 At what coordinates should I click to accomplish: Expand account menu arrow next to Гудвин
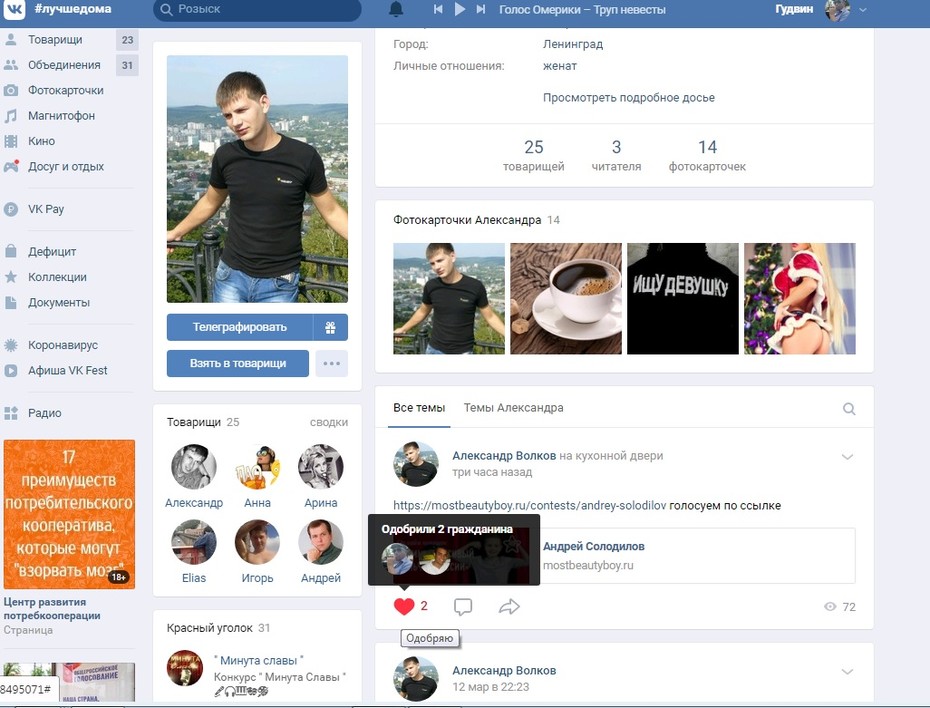tap(862, 9)
